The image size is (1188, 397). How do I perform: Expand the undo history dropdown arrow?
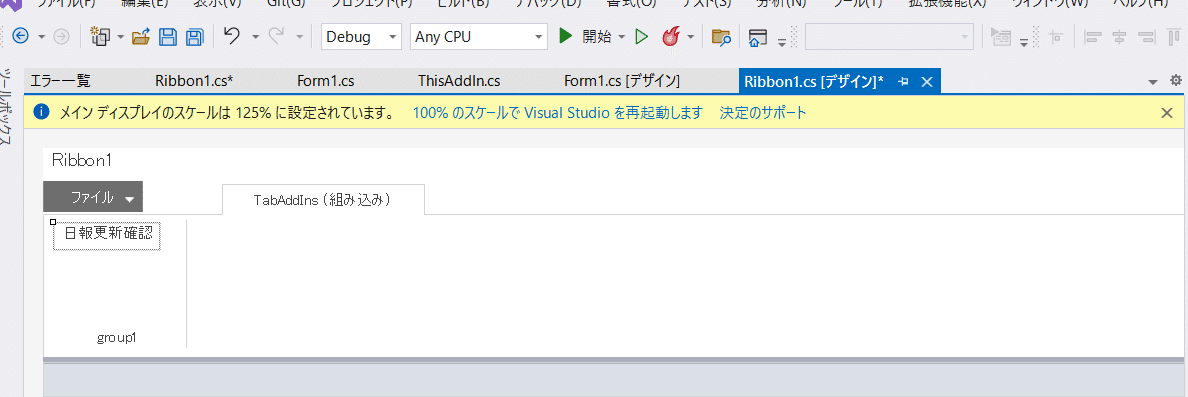[x=255, y=36]
